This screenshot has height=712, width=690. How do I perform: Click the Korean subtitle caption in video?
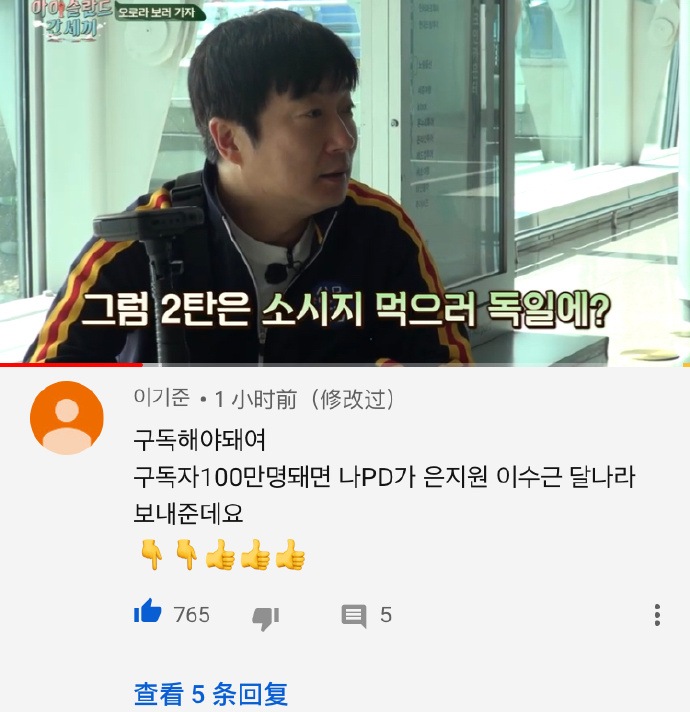(345, 310)
